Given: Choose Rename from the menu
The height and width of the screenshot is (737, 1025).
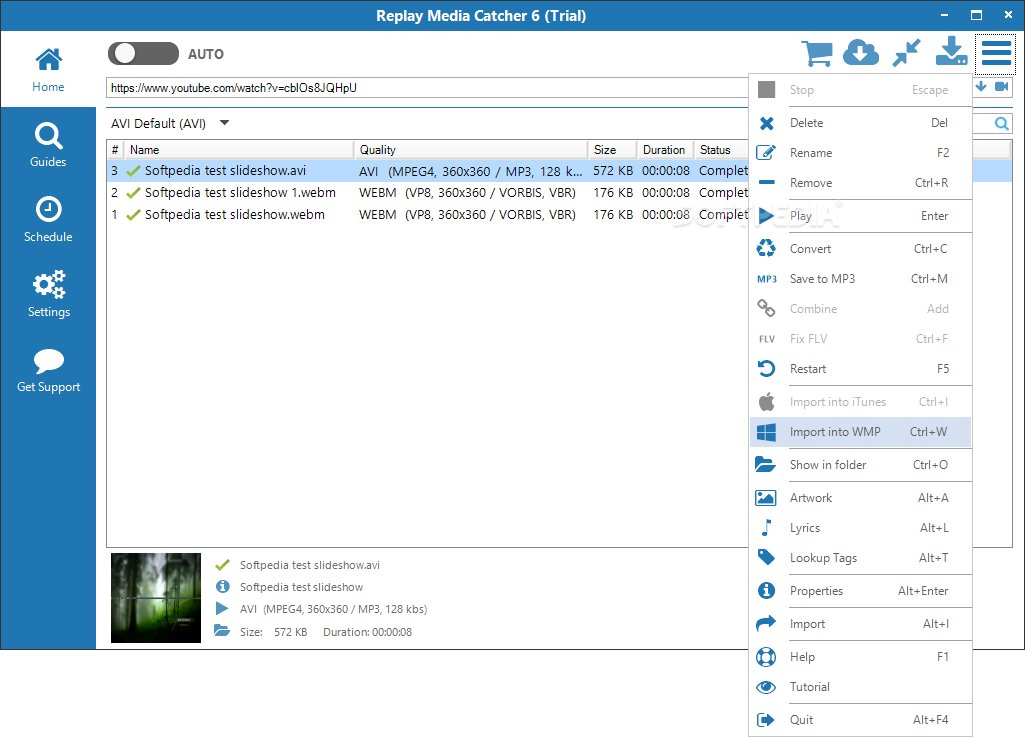Looking at the screenshot, I should coord(860,153).
